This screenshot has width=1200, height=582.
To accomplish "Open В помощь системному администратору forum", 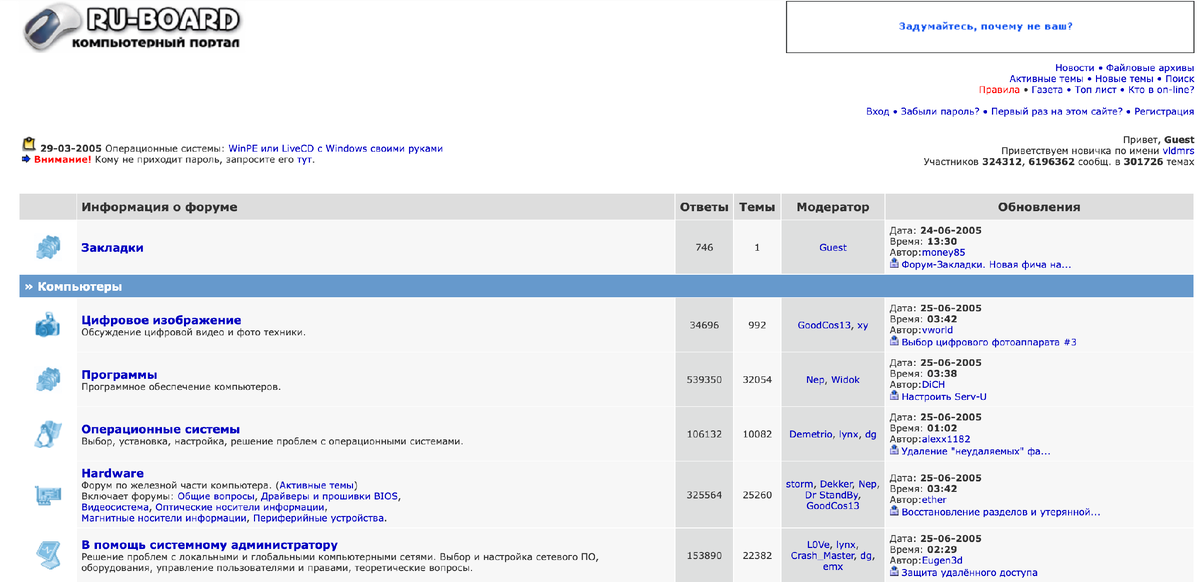I will point(209,544).
